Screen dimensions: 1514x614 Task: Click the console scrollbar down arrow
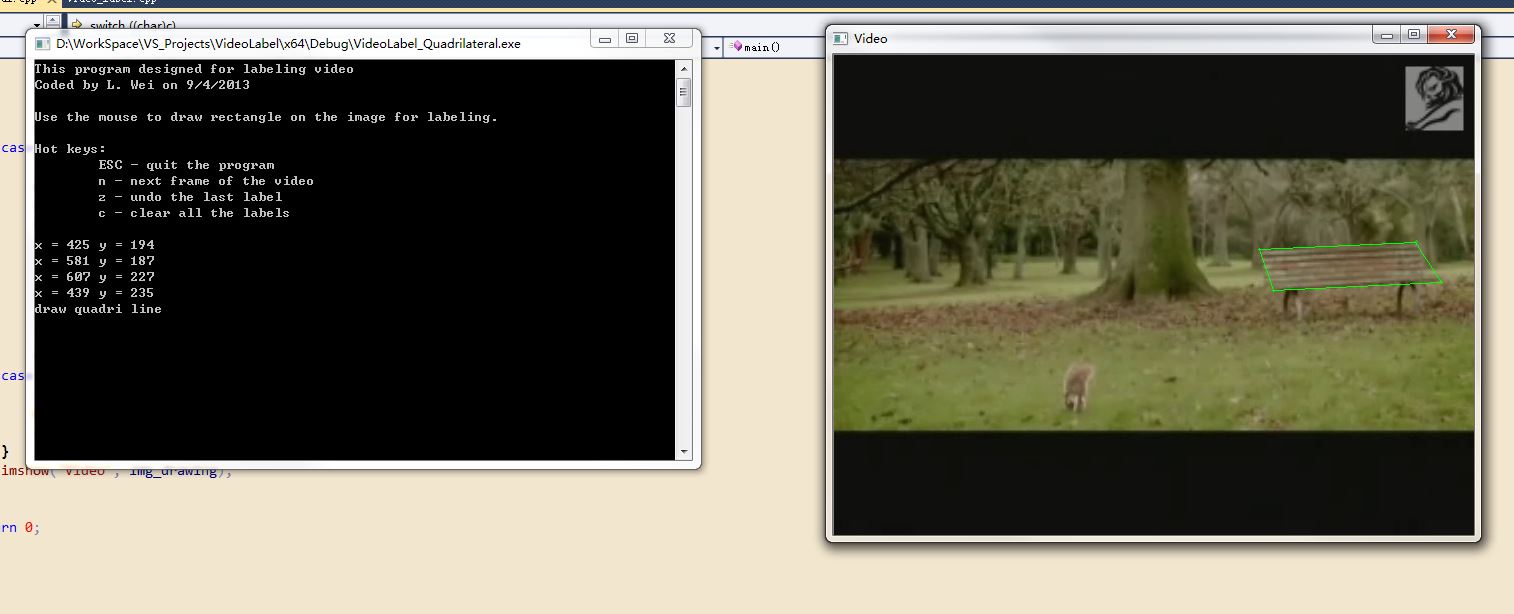tap(684, 452)
